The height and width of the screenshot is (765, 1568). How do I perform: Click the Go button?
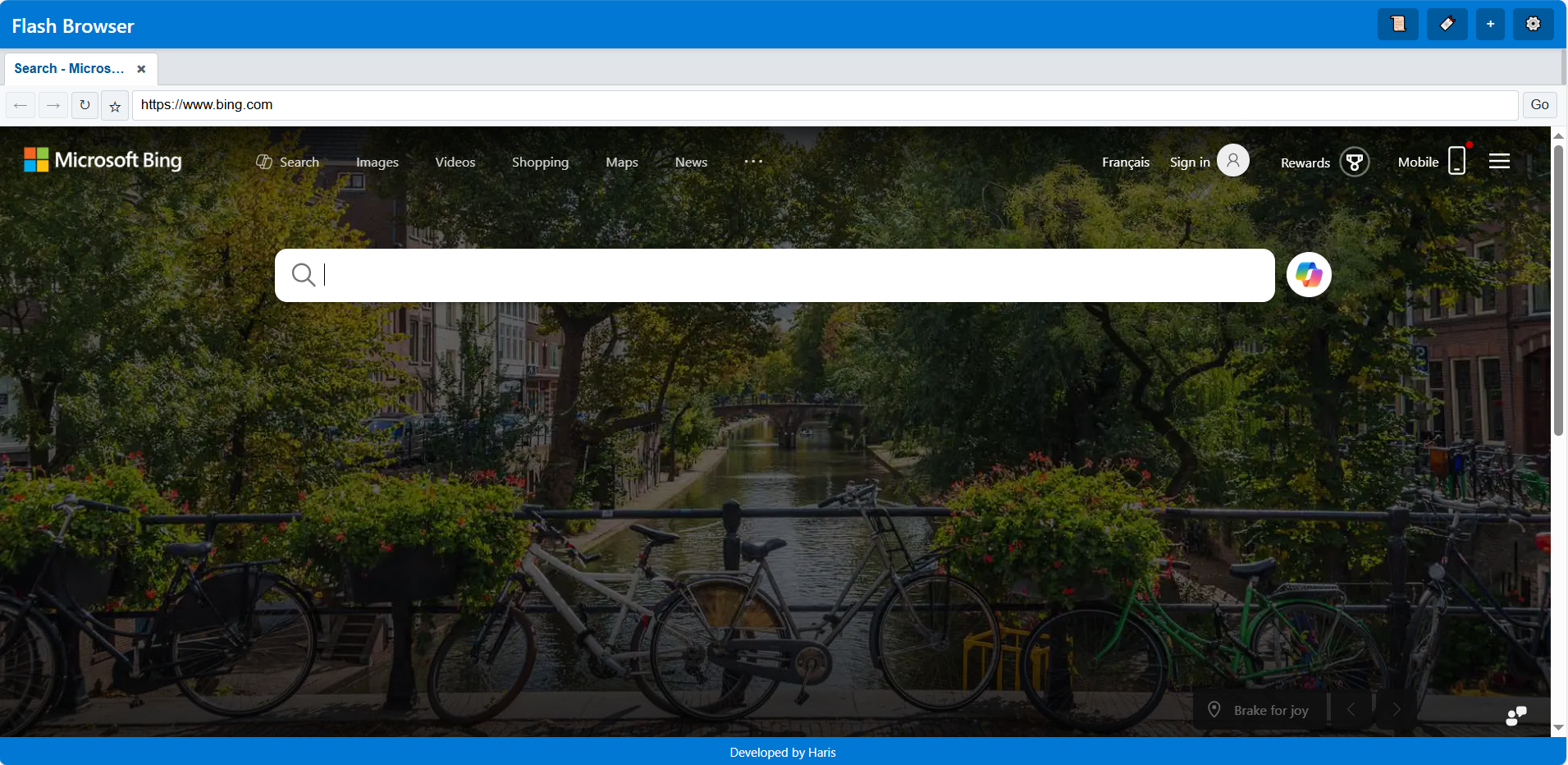[x=1539, y=105]
